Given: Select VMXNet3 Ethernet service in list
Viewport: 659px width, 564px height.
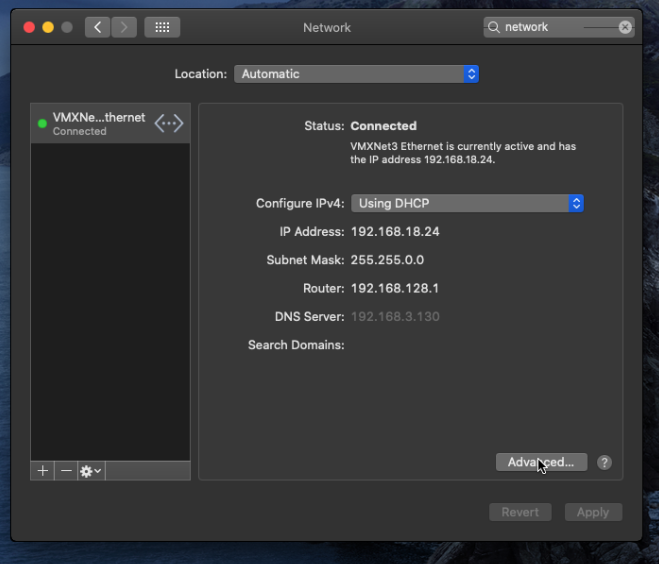Looking at the screenshot, I should coord(111,124).
